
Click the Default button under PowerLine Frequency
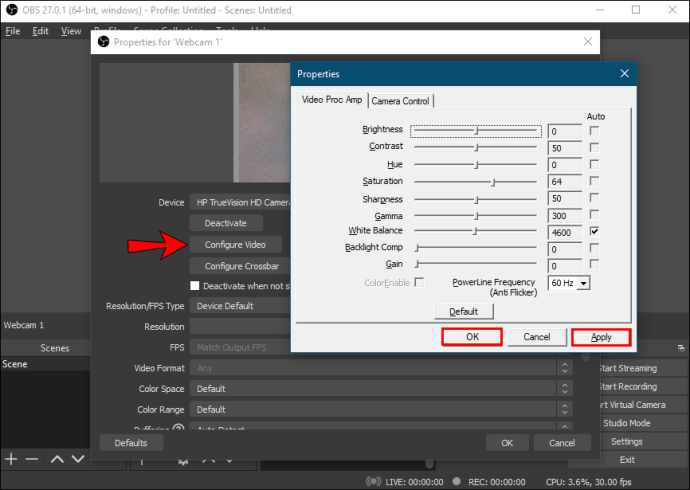click(463, 311)
